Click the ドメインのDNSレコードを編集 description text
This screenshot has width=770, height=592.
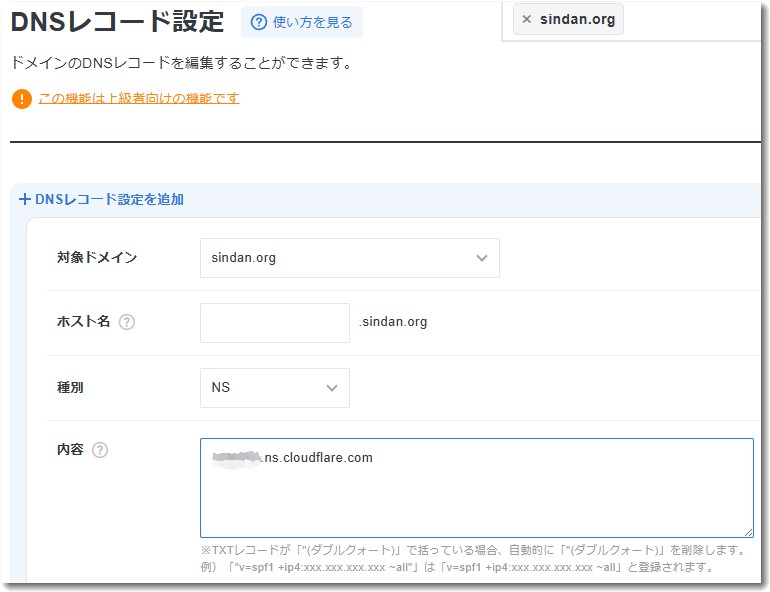pyautogui.click(x=181, y=63)
